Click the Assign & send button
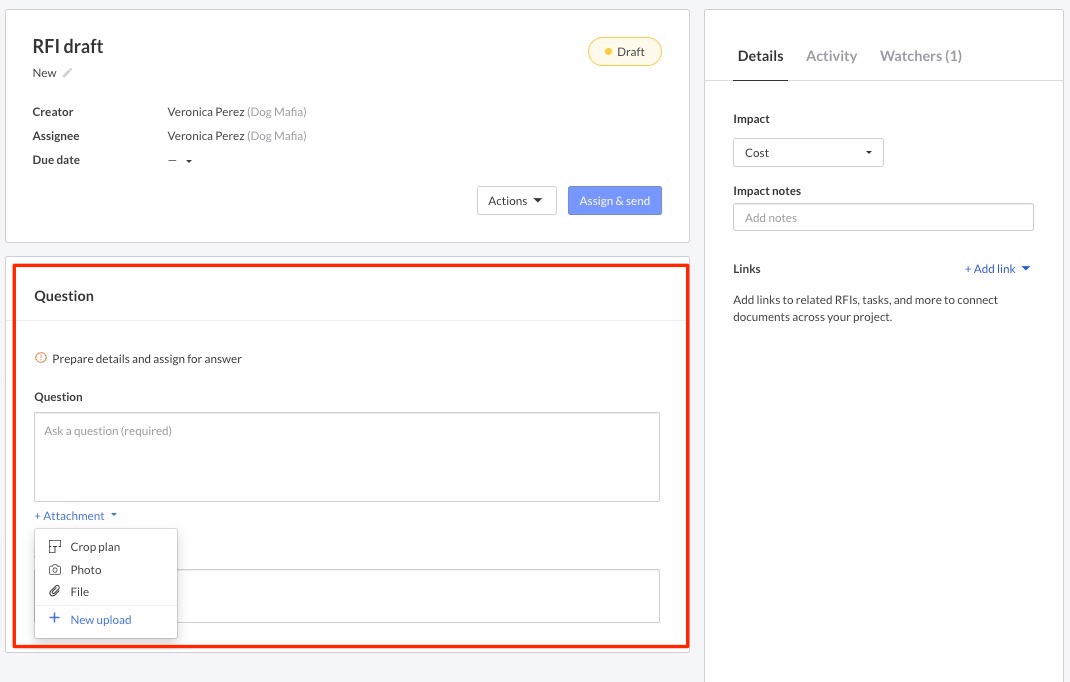Viewport: 1070px width, 682px height. [614, 201]
